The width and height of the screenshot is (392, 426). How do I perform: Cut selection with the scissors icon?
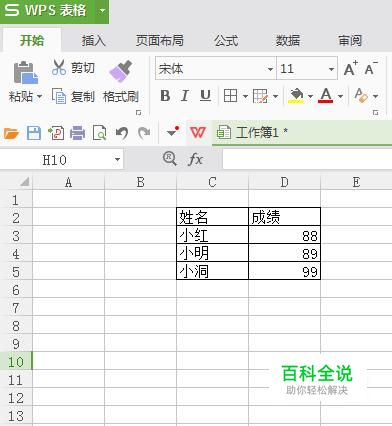point(59,68)
